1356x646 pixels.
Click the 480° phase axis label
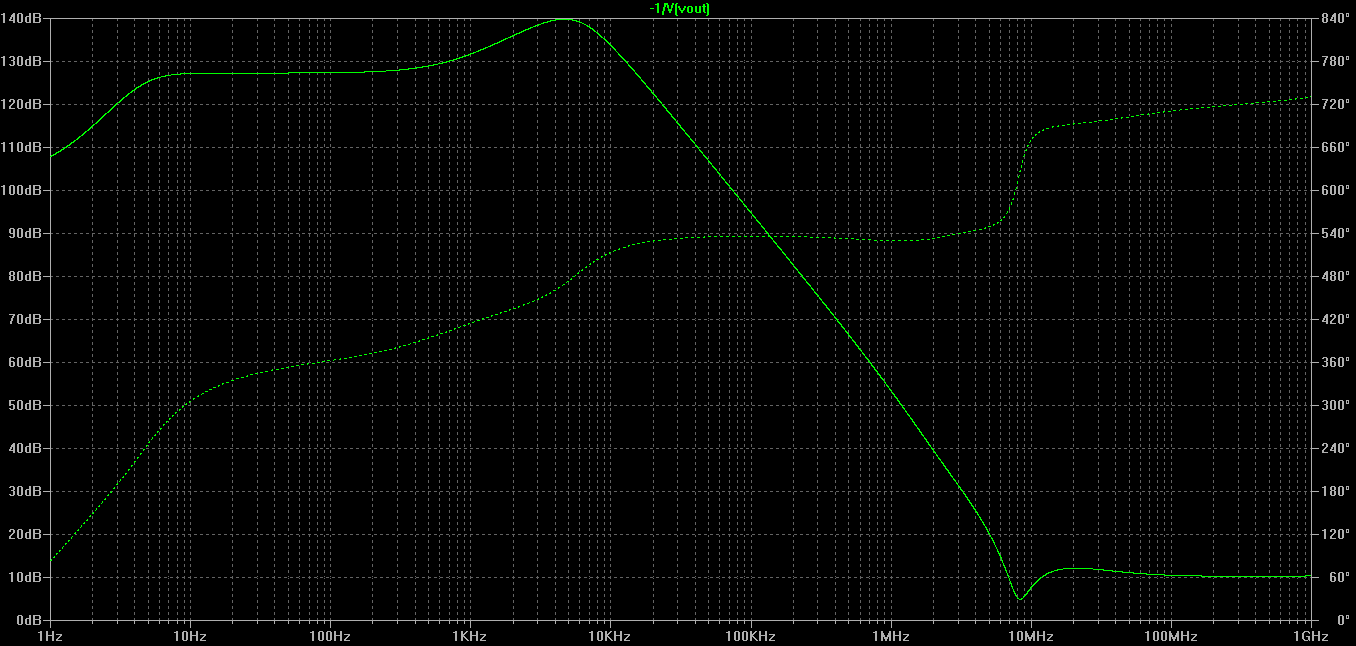(1335, 276)
